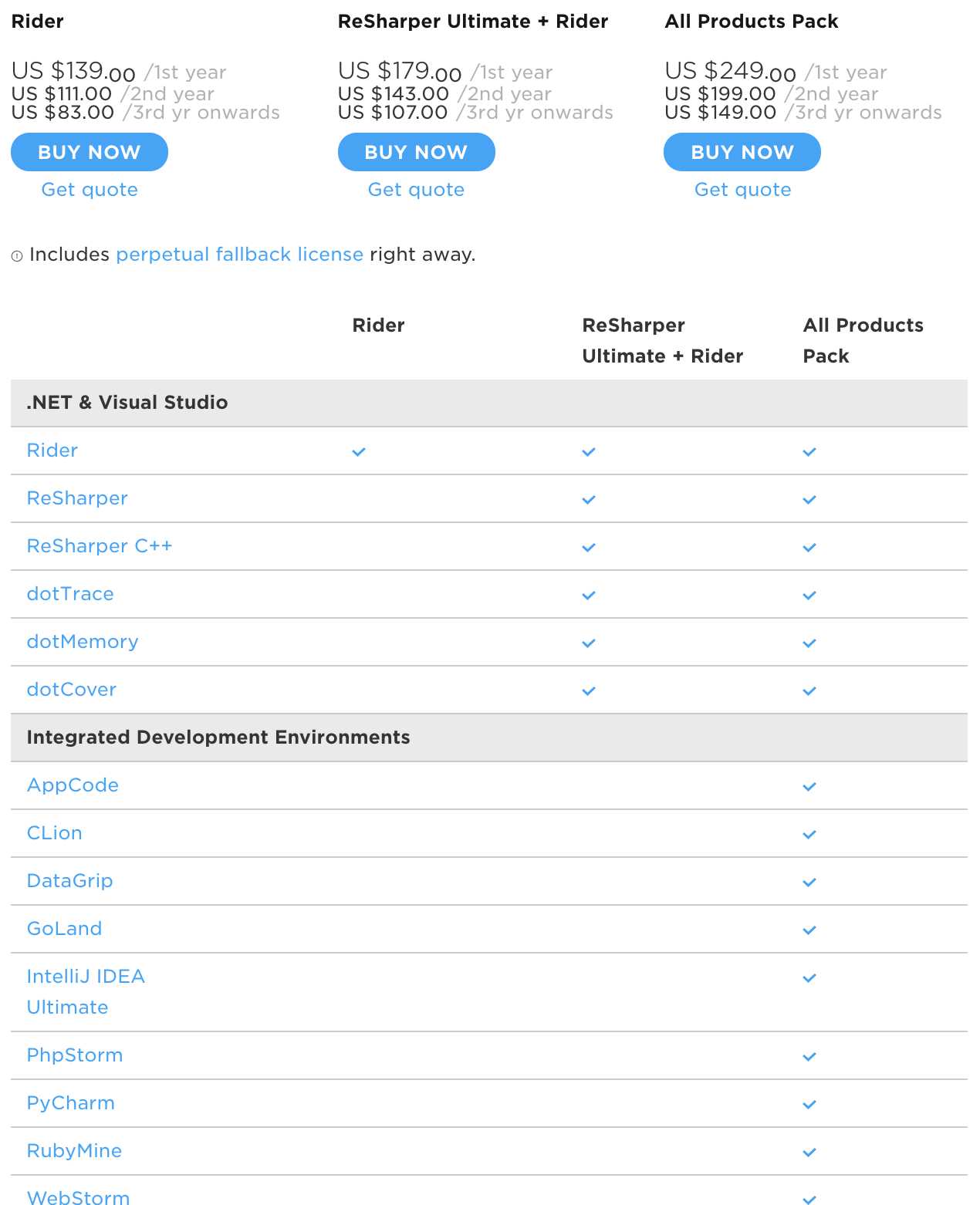Click Buy Now for ReSharper Ultimate + Rider
This screenshot has width=980, height=1205.
click(x=417, y=152)
